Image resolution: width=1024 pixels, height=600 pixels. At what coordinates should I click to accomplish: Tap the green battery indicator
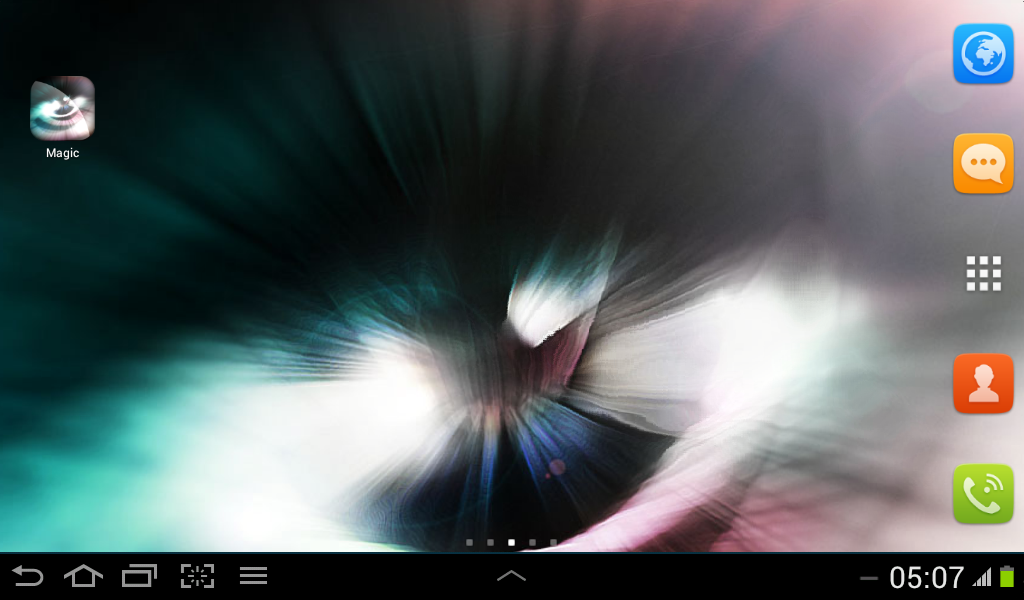coord(1007,576)
